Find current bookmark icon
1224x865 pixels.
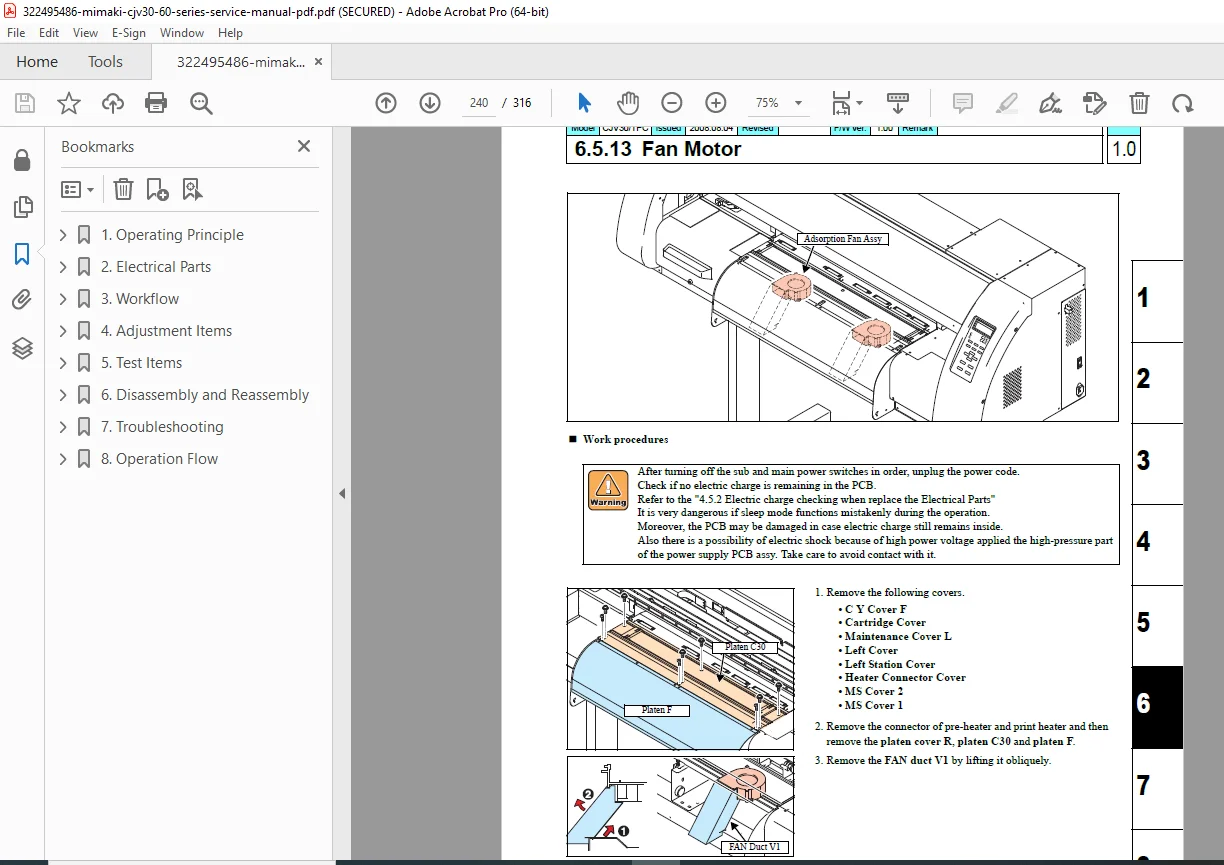pyautogui.click(x=192, y=189)
